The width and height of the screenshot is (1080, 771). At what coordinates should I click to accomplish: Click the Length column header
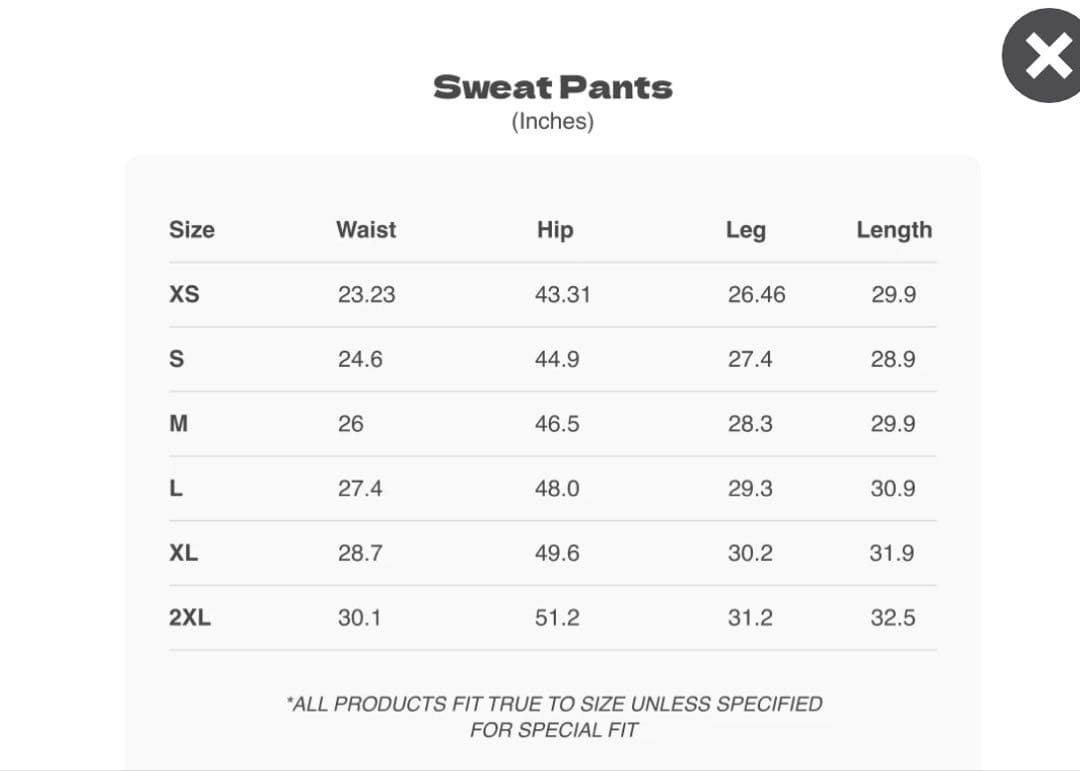click(893, 230)
